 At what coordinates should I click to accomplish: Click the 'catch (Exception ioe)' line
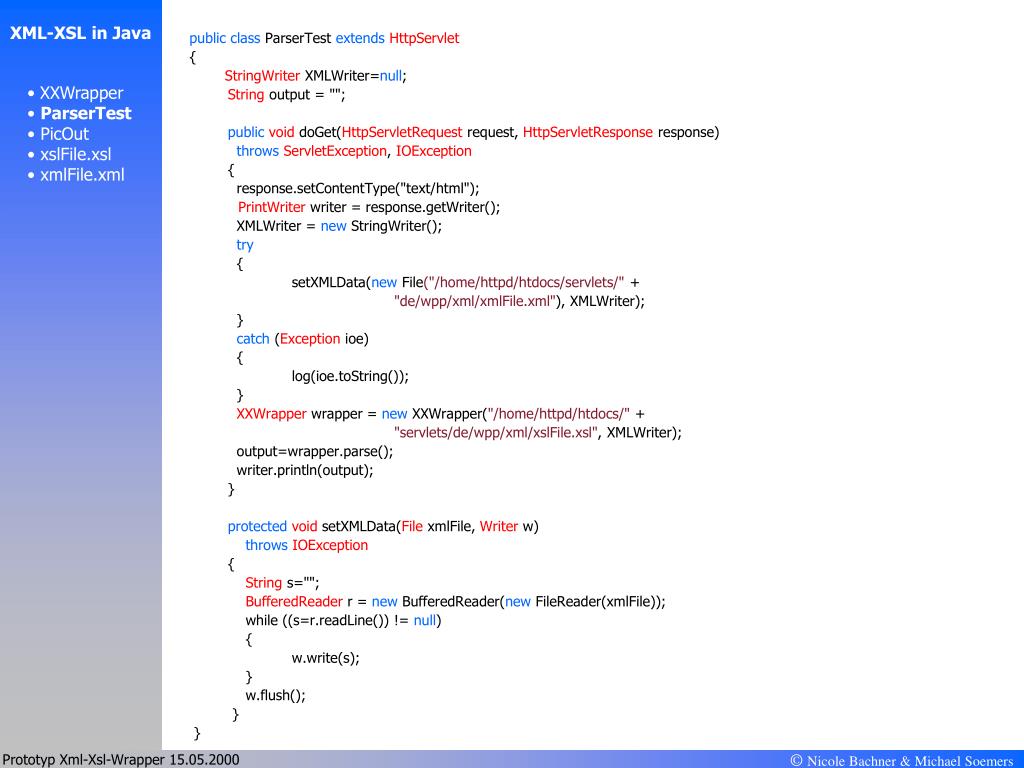(x=302, y=339)
